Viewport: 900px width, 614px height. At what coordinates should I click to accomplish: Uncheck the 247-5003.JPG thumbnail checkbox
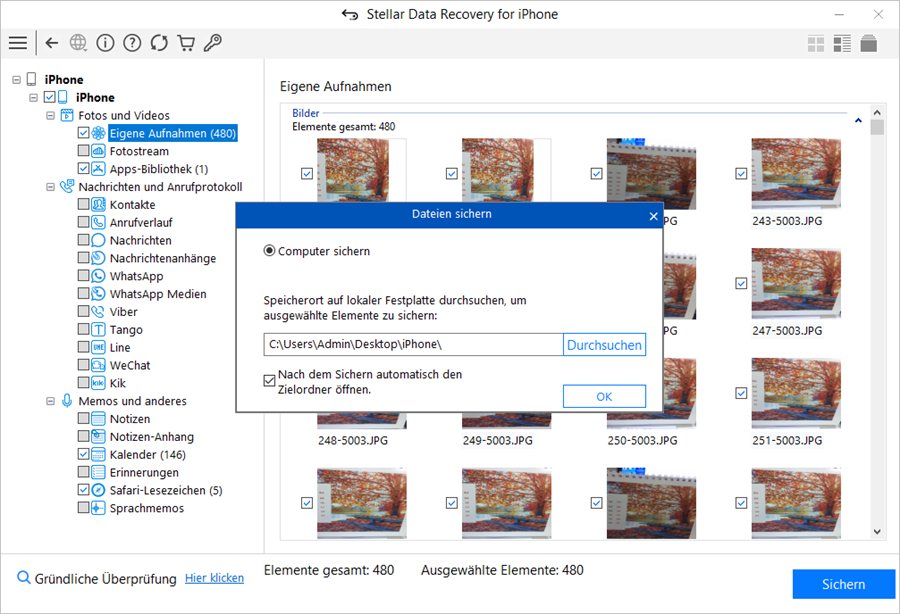coord(741,283)
